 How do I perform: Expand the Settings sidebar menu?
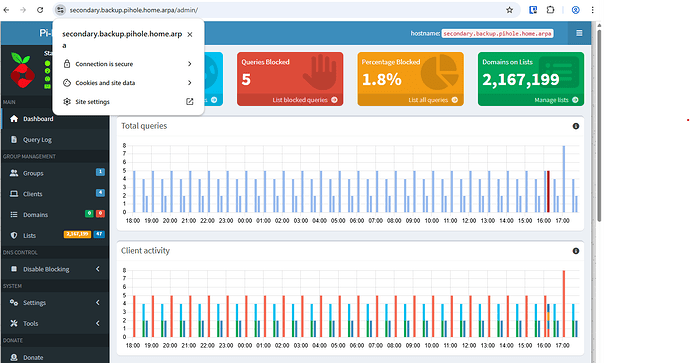[55, 302]
